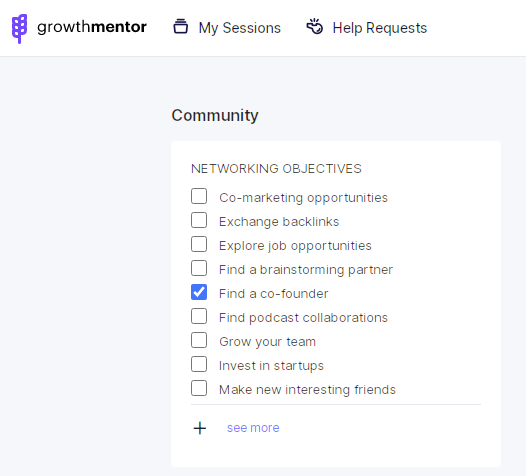Enable the Invest in startups checkbox
The height and width of the screenshot is (476, 526).
[199, 364]
